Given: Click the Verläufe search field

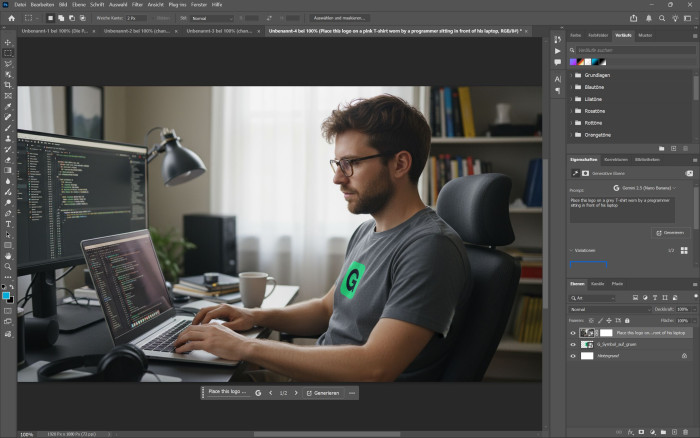Looking at the screenshot, I should coord(635,50).
